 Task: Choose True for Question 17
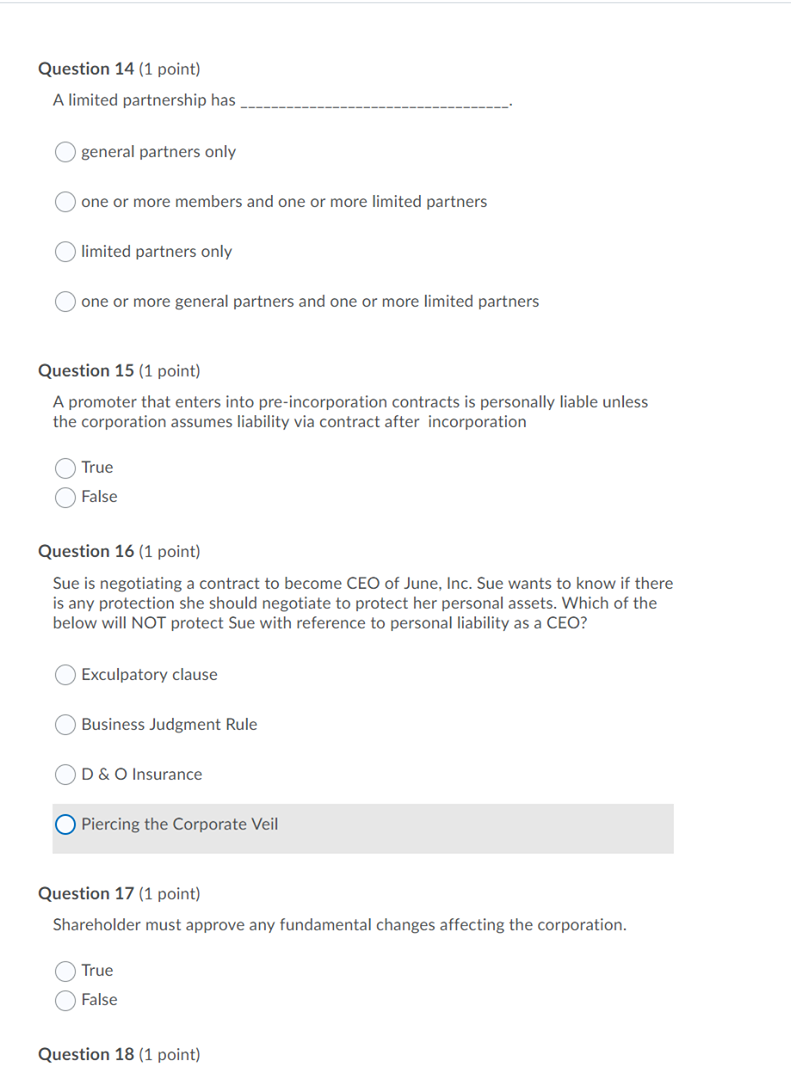click(66, 970)
